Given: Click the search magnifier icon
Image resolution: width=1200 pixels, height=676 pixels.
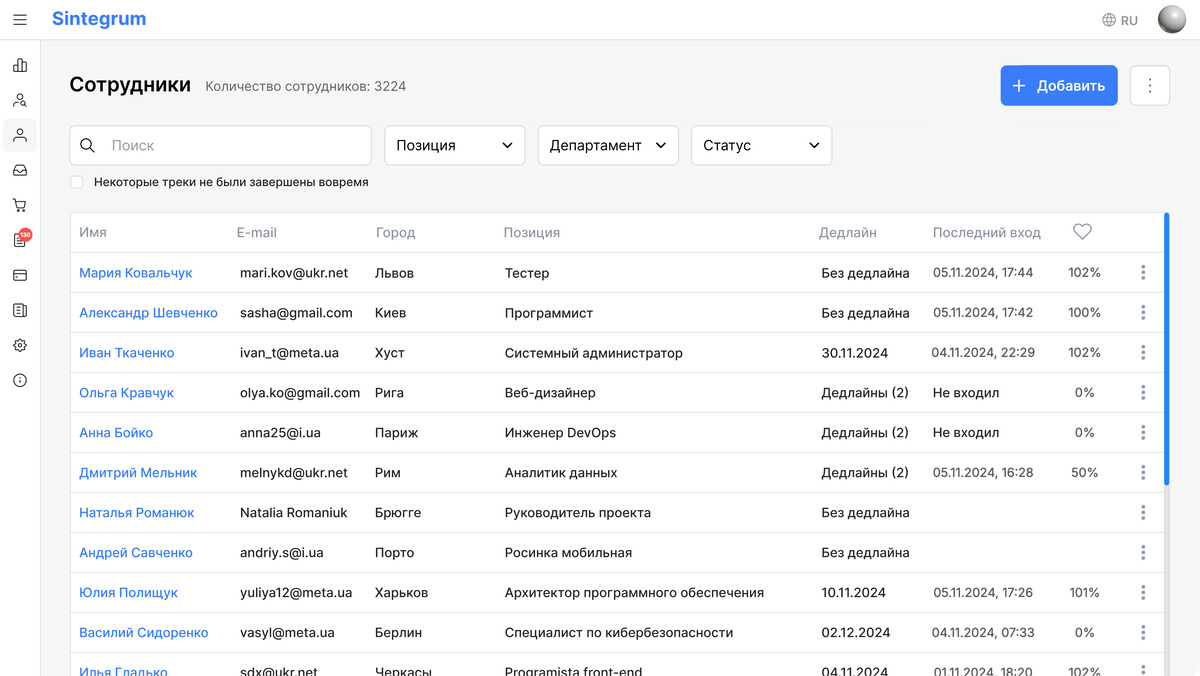Looking at the screenshot, I should pos(88,145).
